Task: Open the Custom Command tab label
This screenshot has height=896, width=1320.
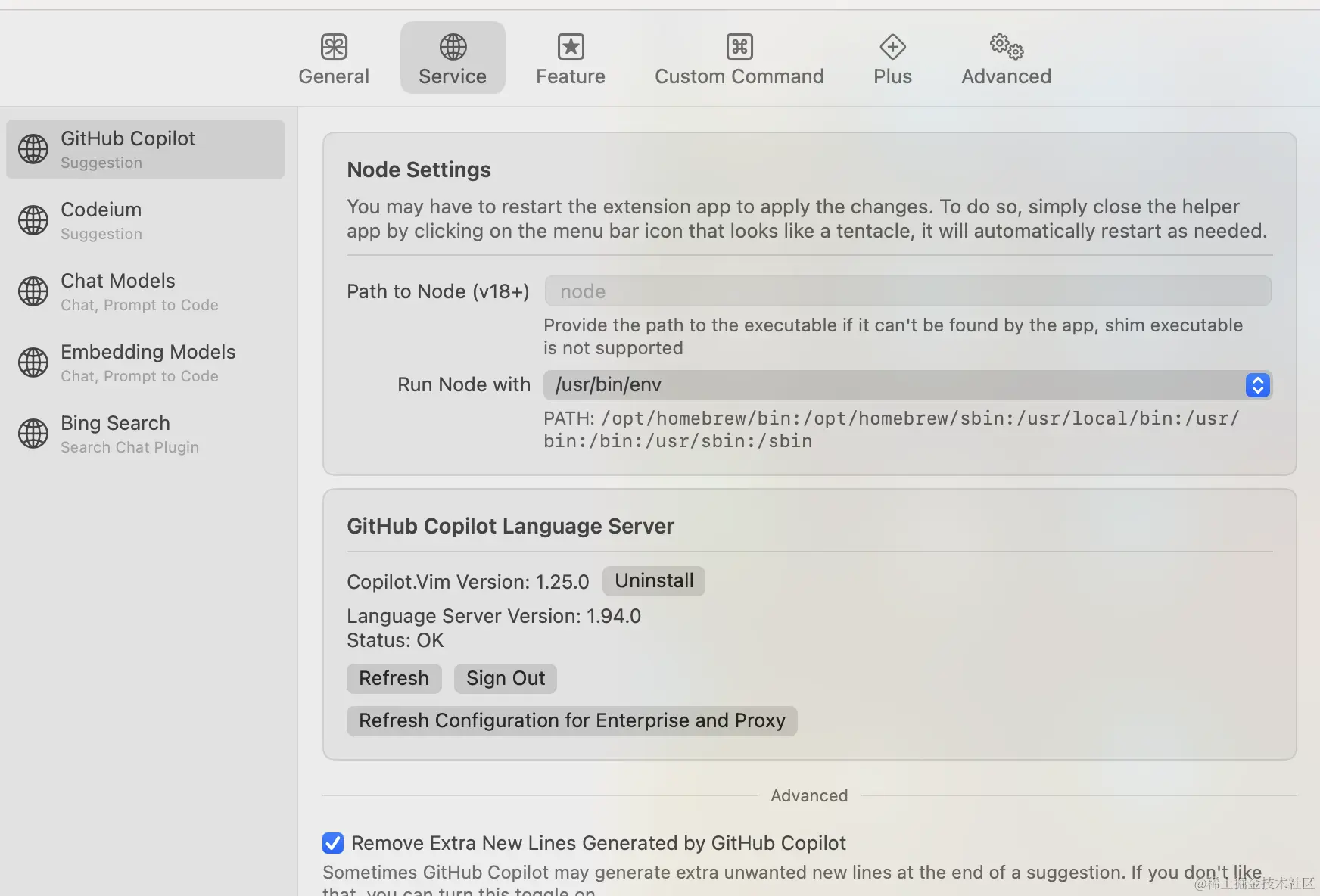Action: tap(739, 76)
